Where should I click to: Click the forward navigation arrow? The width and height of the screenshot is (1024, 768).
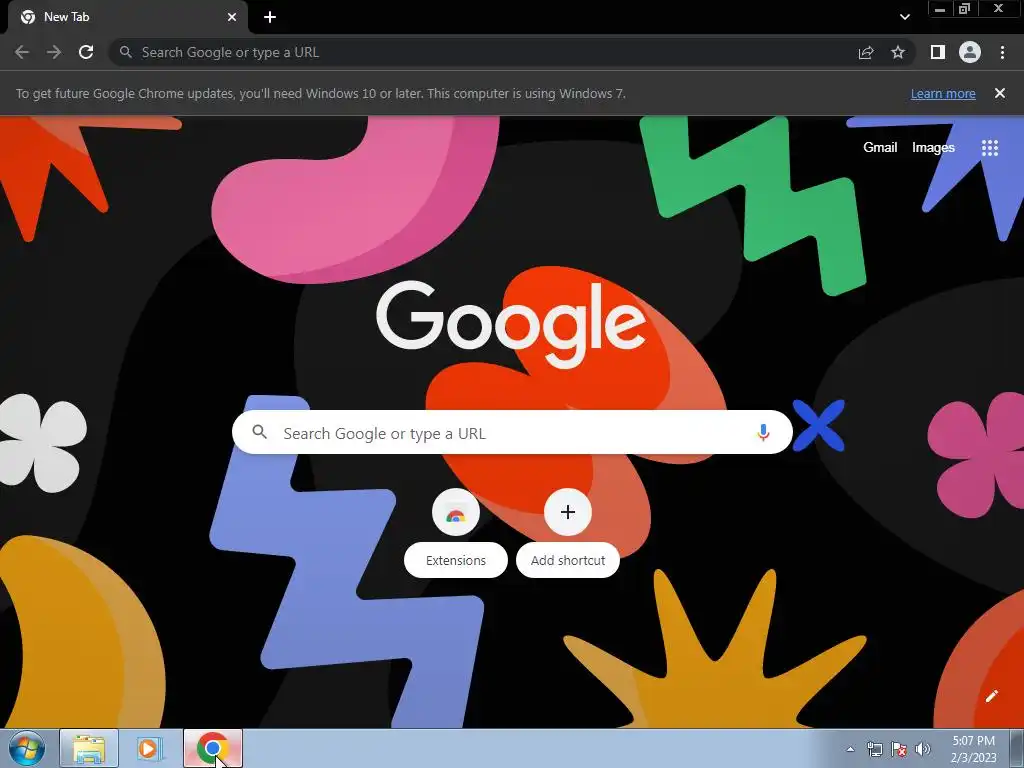click(x=54, y=52)
